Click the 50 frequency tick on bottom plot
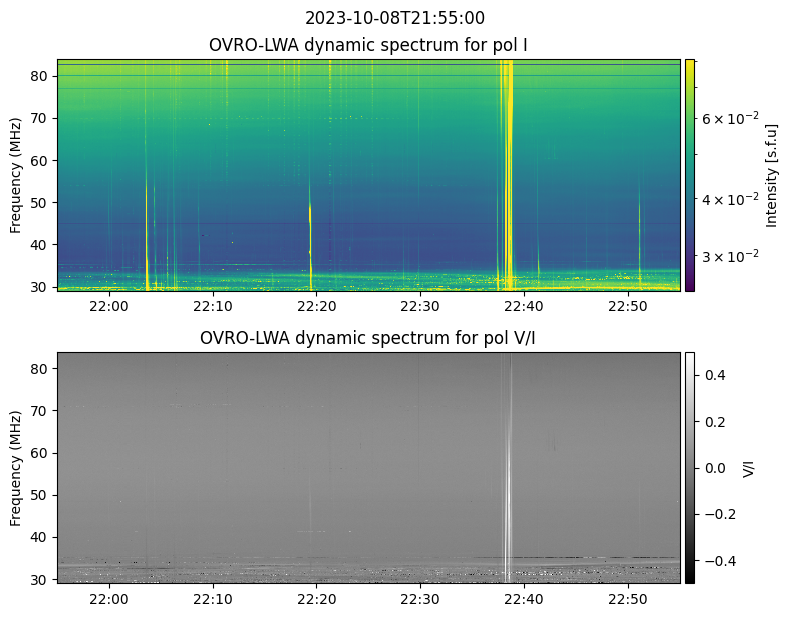 click(42, 495)
